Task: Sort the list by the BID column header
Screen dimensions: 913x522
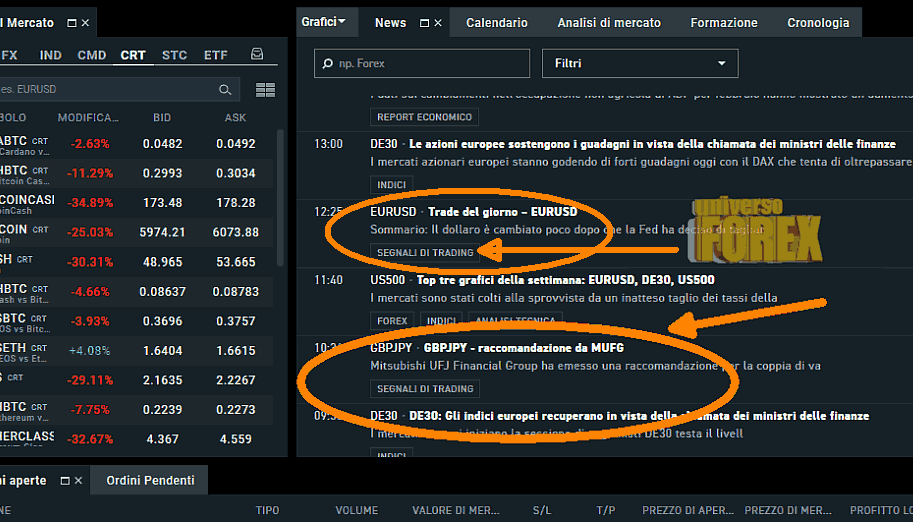Action: [162, 117]
